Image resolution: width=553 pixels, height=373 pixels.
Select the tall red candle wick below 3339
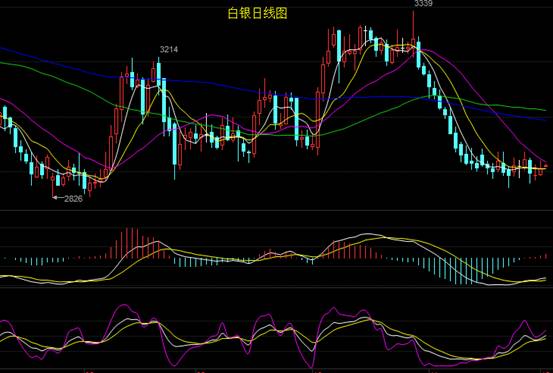[413, 25]
